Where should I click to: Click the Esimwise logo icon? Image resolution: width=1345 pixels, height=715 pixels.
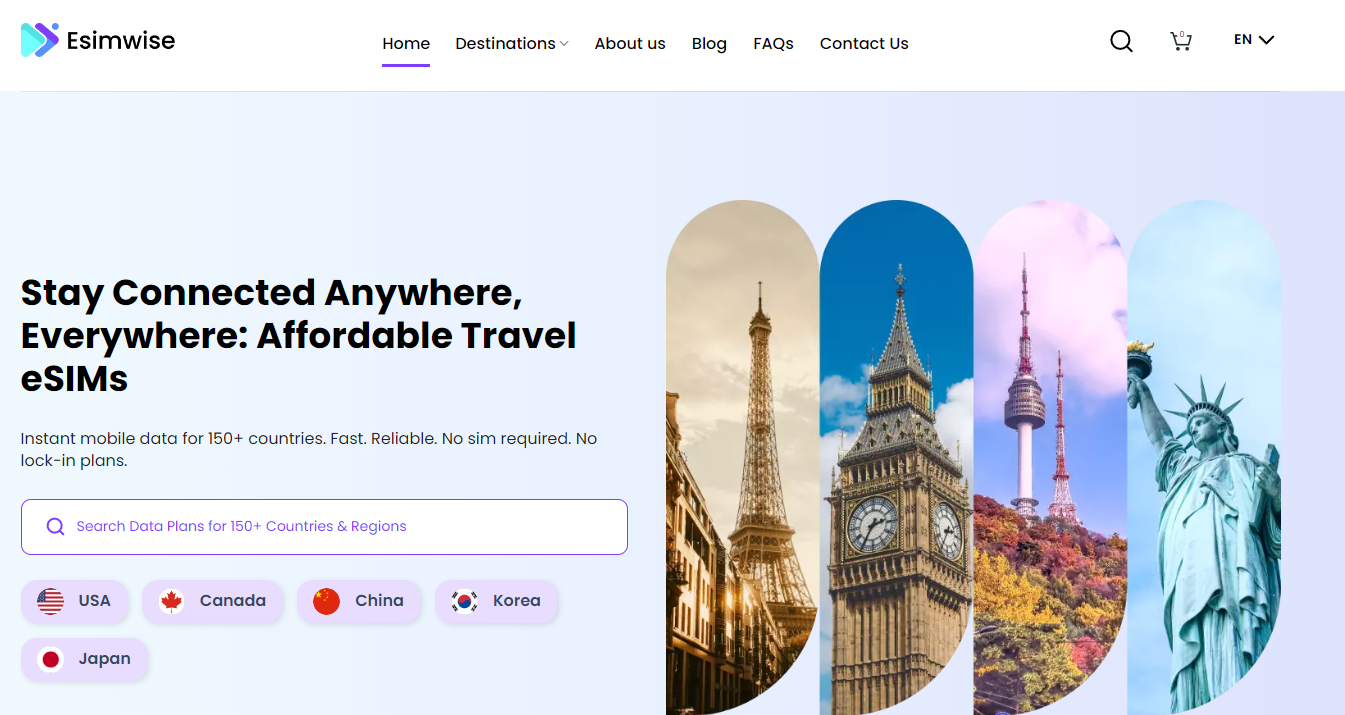(x=40, y=40)
